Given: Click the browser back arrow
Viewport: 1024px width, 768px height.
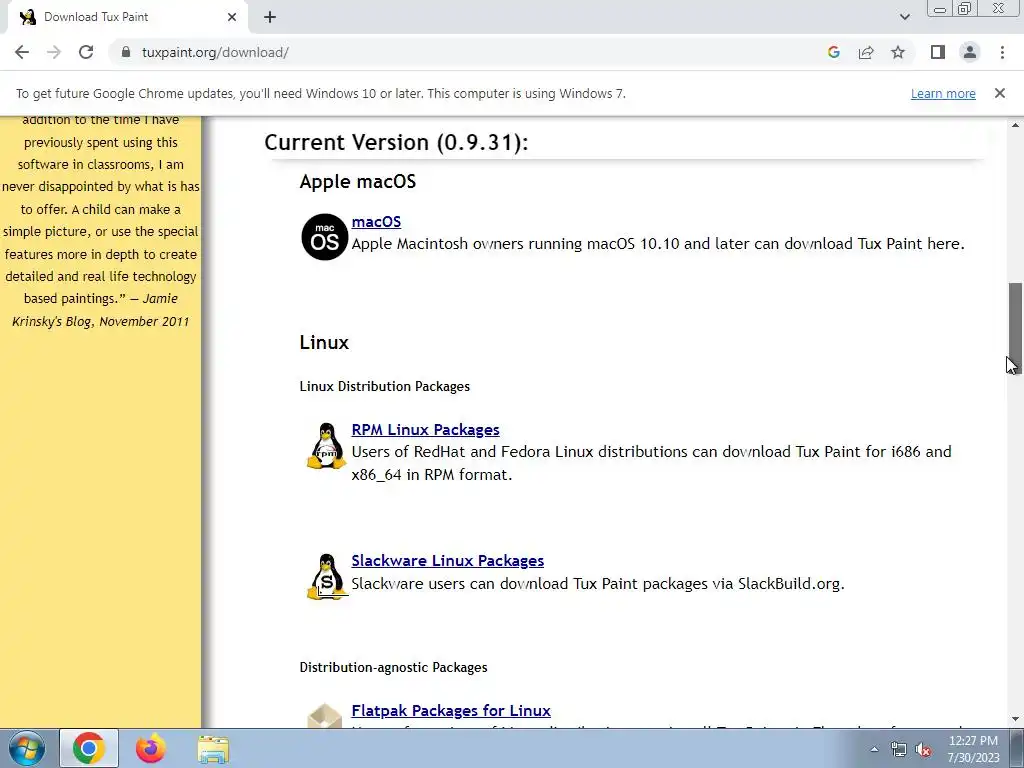Looking at the screenshot, I should [x=22, y=52].
